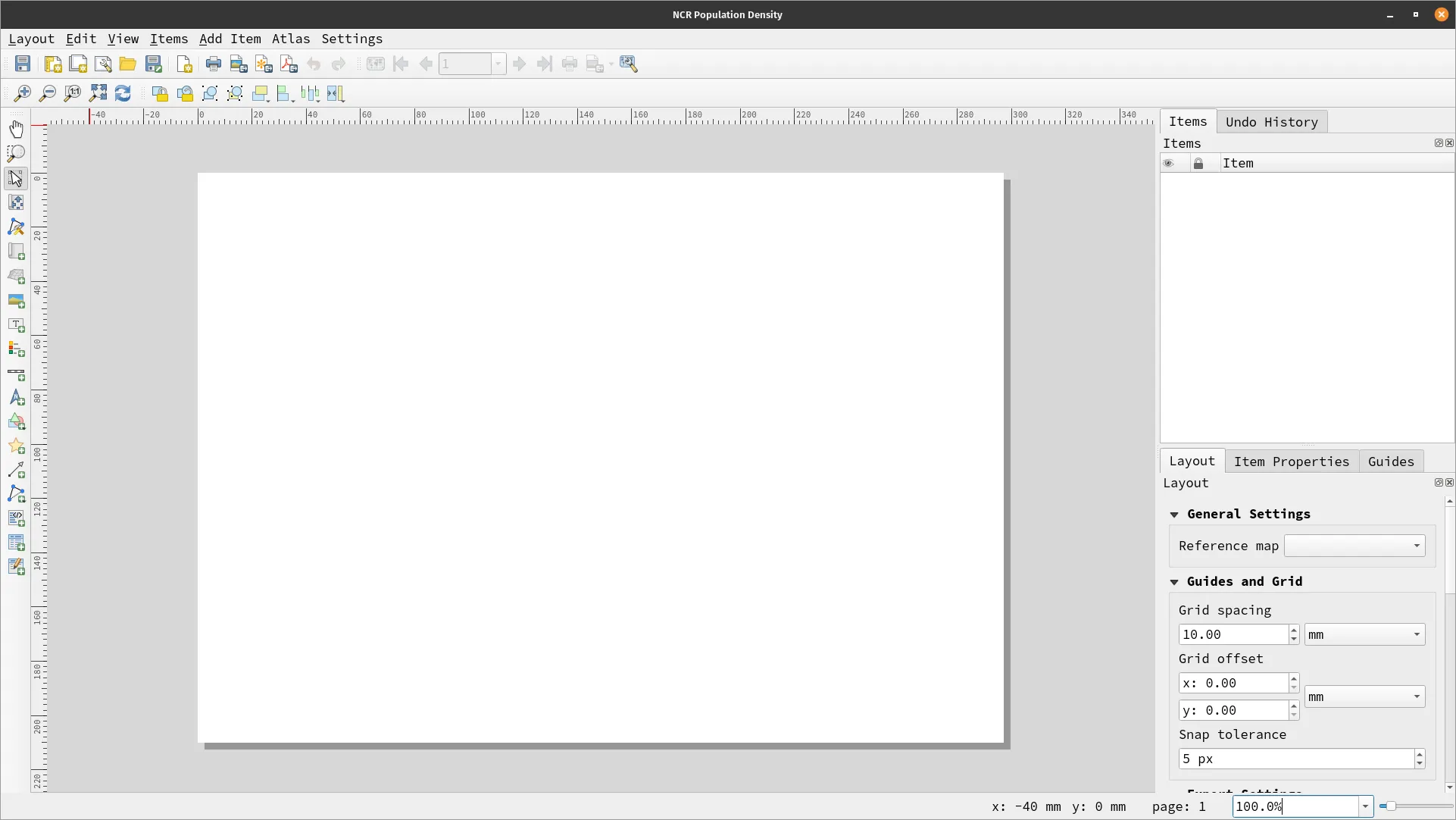
Task: Export the layout as PDF
Action: coord(288,64)
